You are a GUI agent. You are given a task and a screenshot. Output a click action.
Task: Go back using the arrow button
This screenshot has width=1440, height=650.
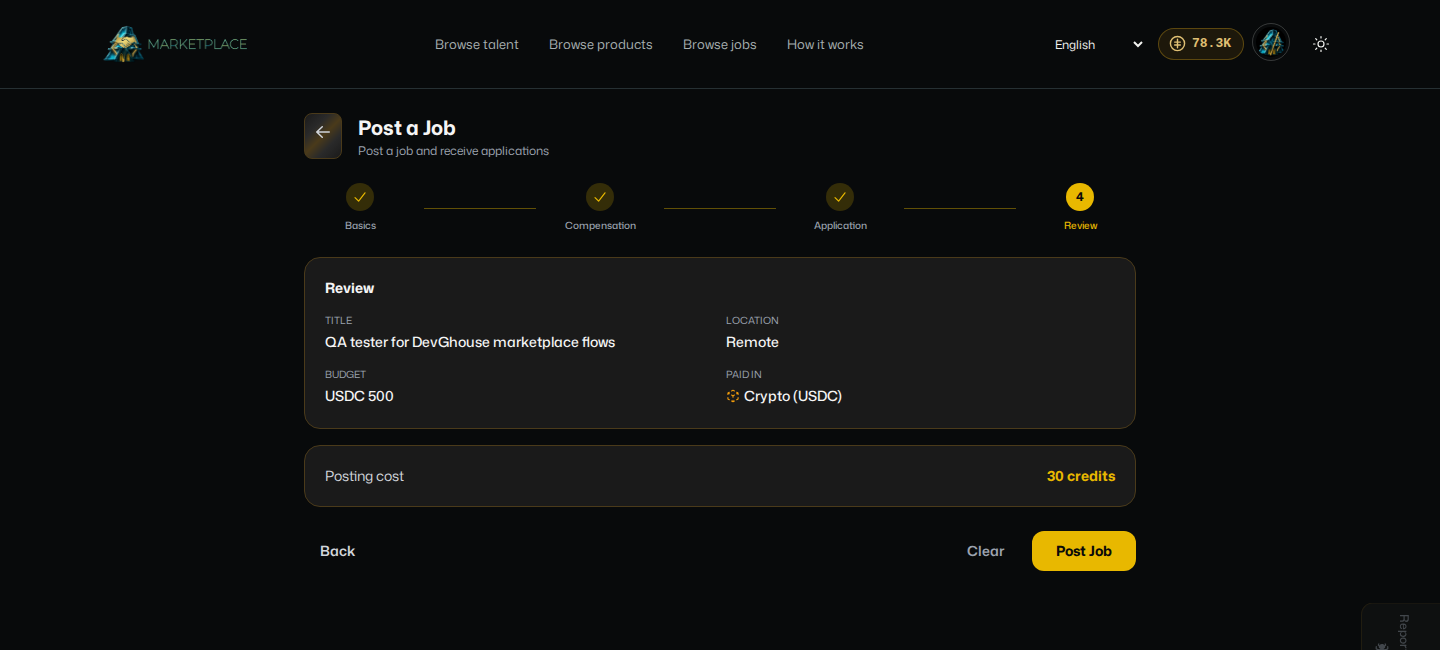[x=323, y=136]
